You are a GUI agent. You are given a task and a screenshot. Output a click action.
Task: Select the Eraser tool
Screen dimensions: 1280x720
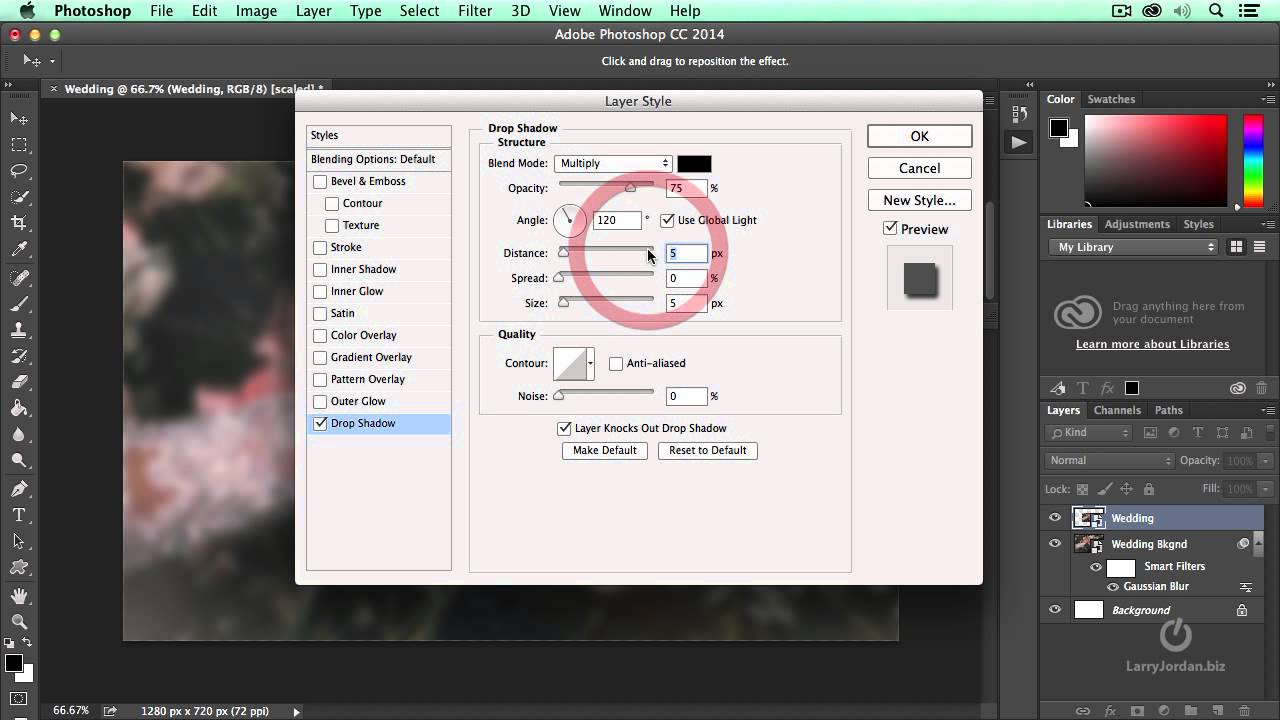19,382
